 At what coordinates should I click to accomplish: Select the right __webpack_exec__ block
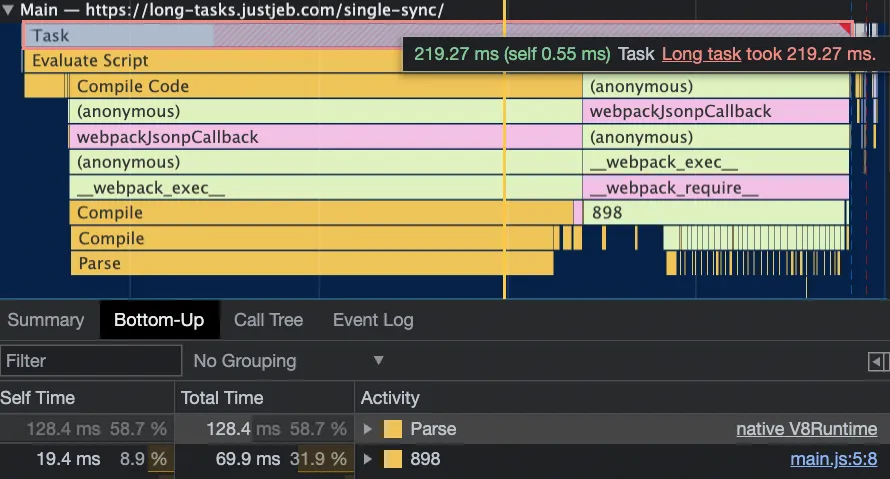pos(716,162)
